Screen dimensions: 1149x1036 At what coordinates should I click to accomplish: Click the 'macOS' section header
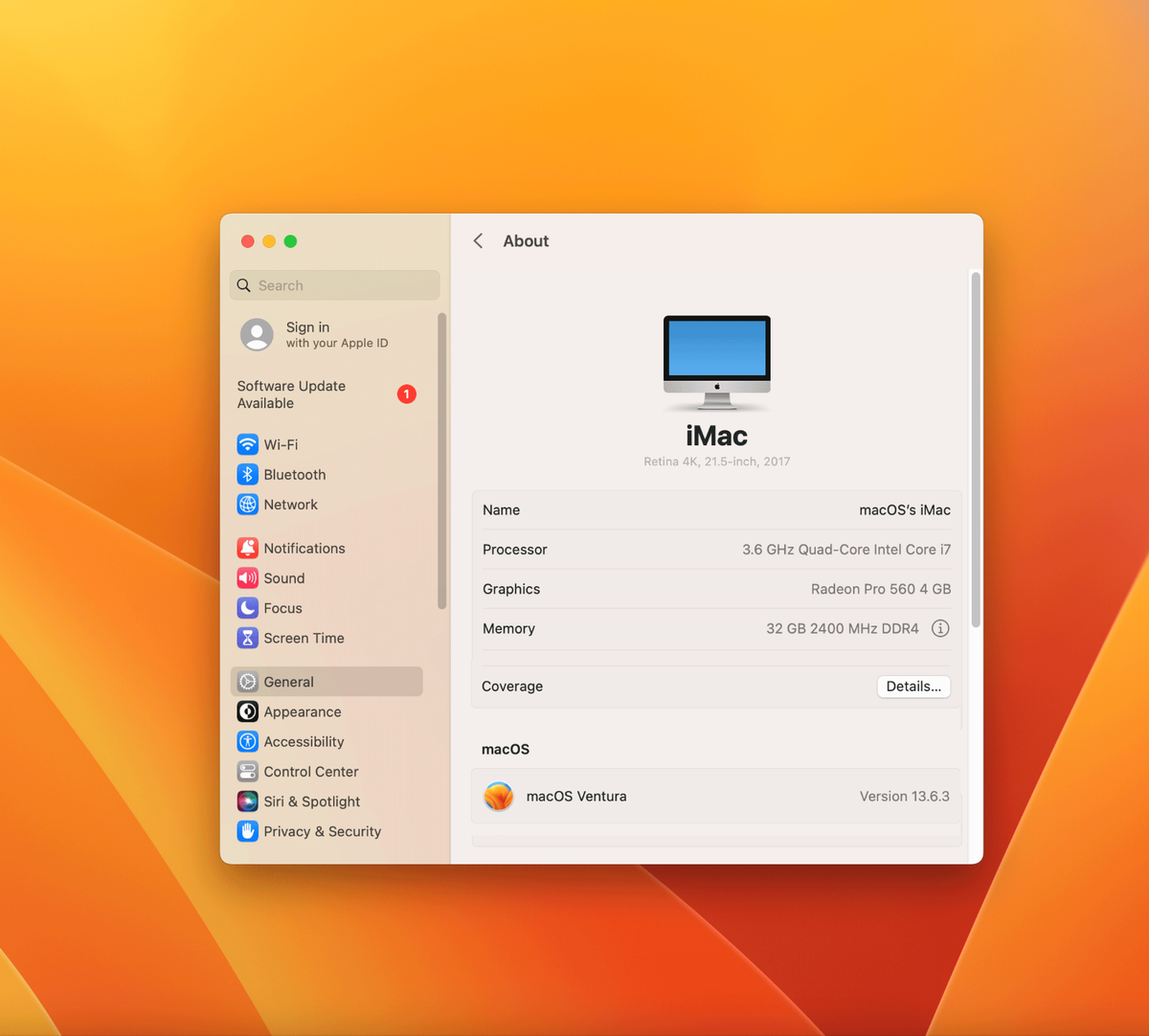[506, 749]
